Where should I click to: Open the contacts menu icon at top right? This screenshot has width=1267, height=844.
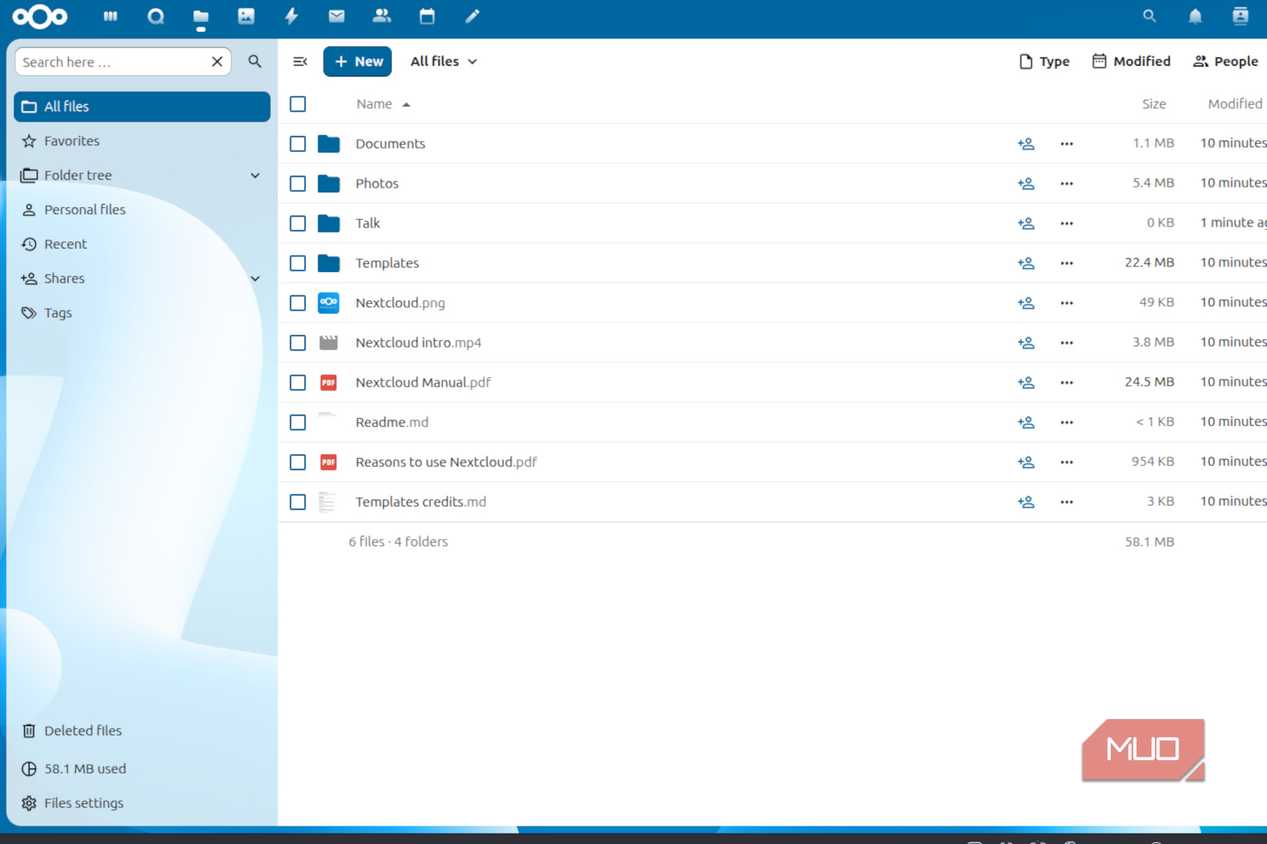click(1241, 16)
